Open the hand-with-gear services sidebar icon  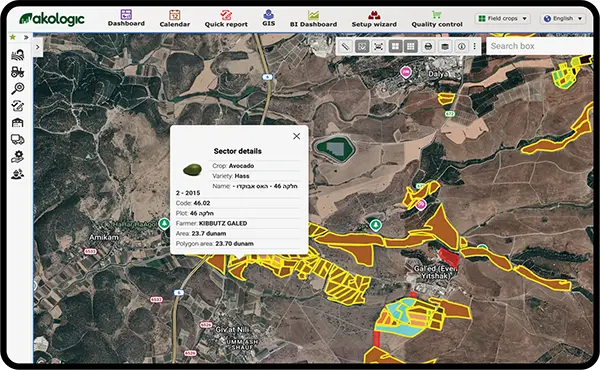pyautogui.click(x=18, y=156)
